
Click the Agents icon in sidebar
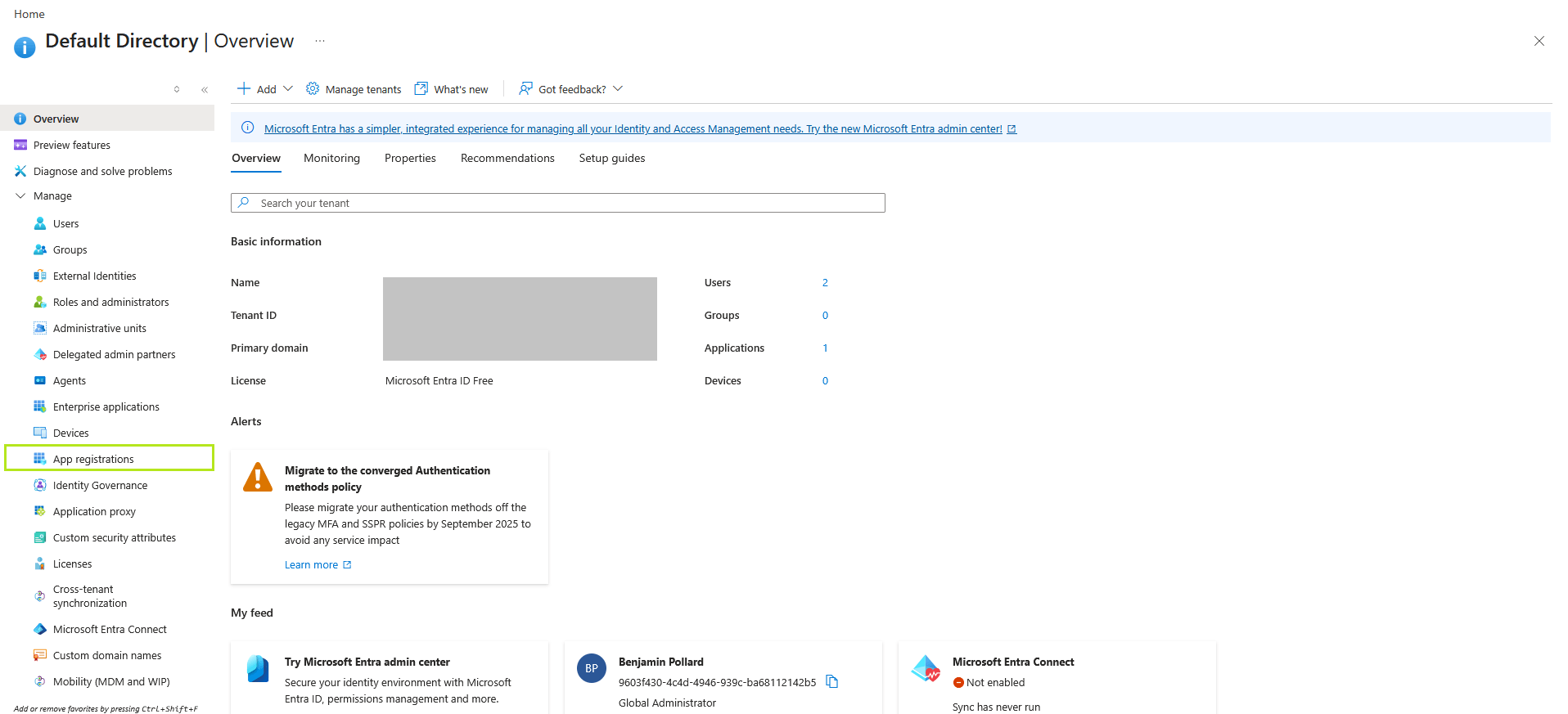pos(40,380)
